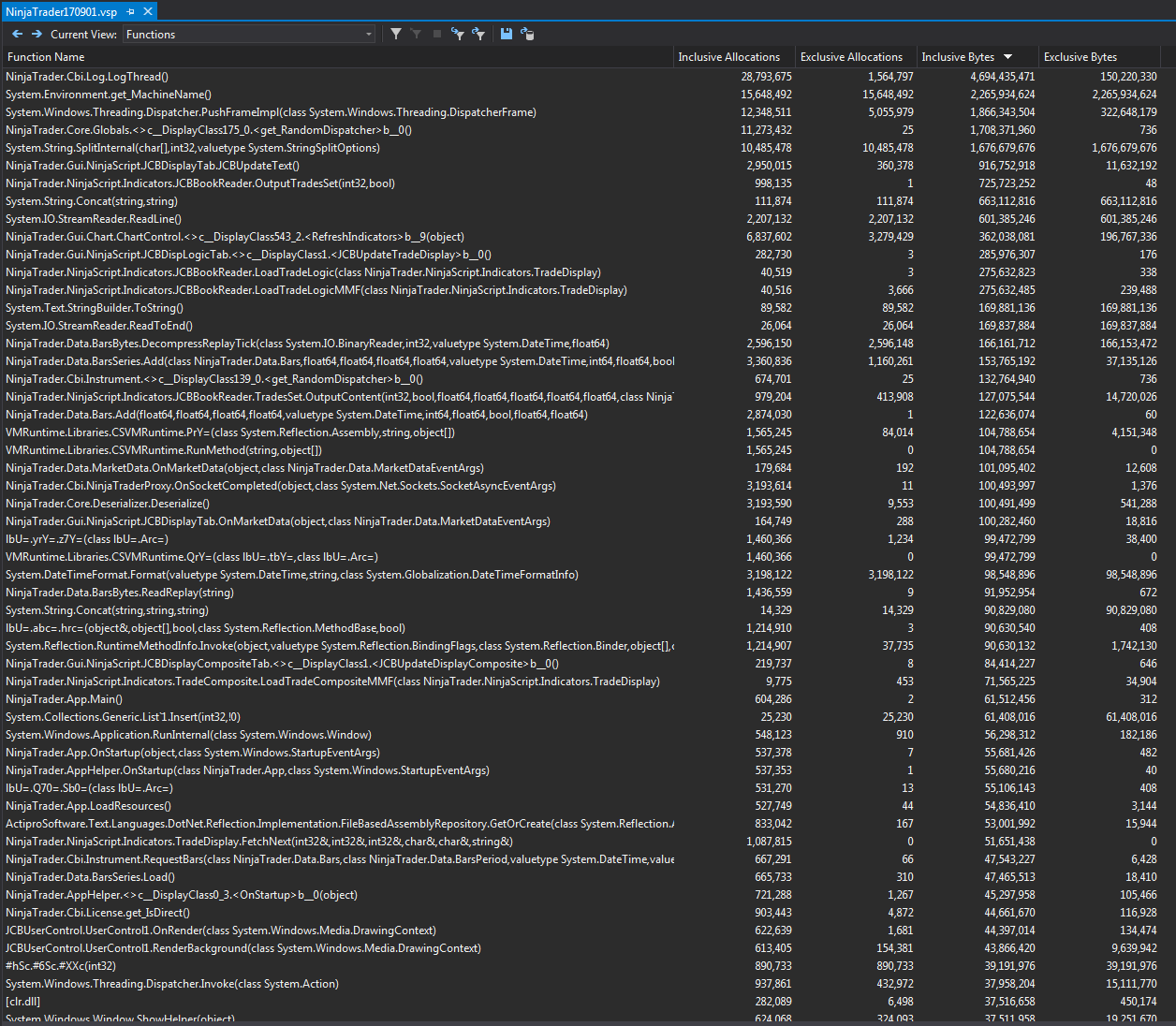Select JCBBookReader.OutputTradesSet row
This screenshot has height=1026, width=1176.
point(581,183)
